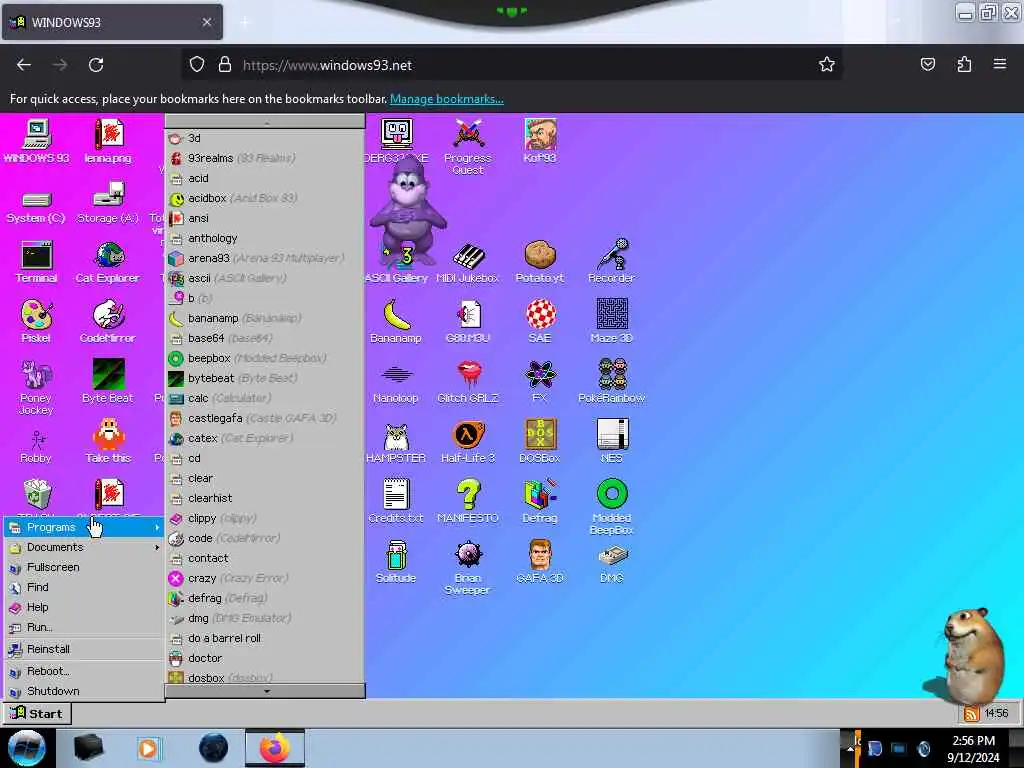Launch DOSBox desktop icon
Image resolution: width=1024 pixels, height=768 pixels.
click(x=540, y=441)
